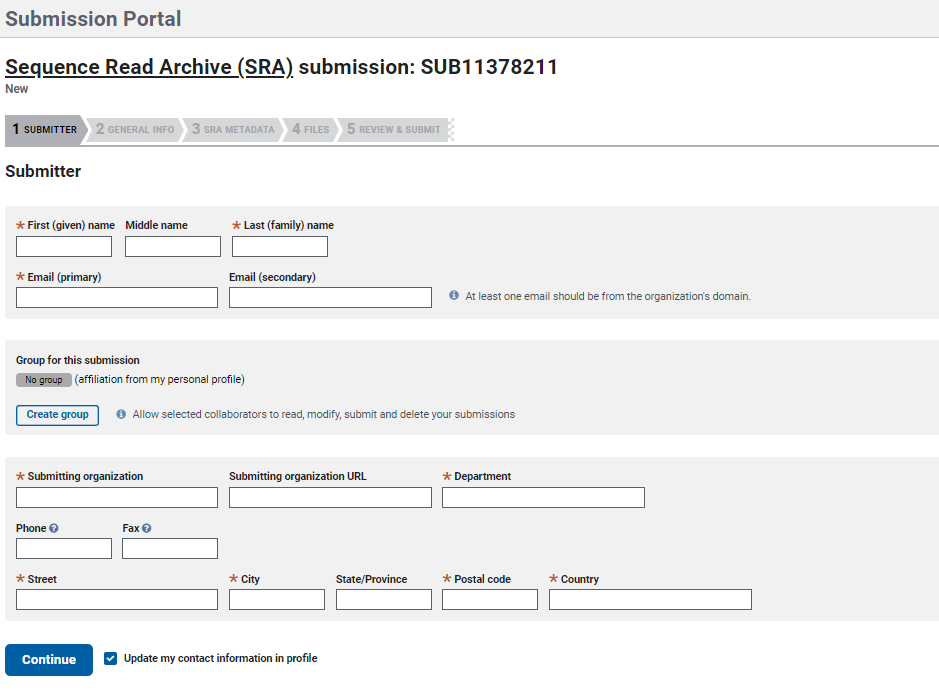Click 'Allow selected collaborators' description text
The height and width of the screenshot is (695, 939).
(x=323, y=414)
